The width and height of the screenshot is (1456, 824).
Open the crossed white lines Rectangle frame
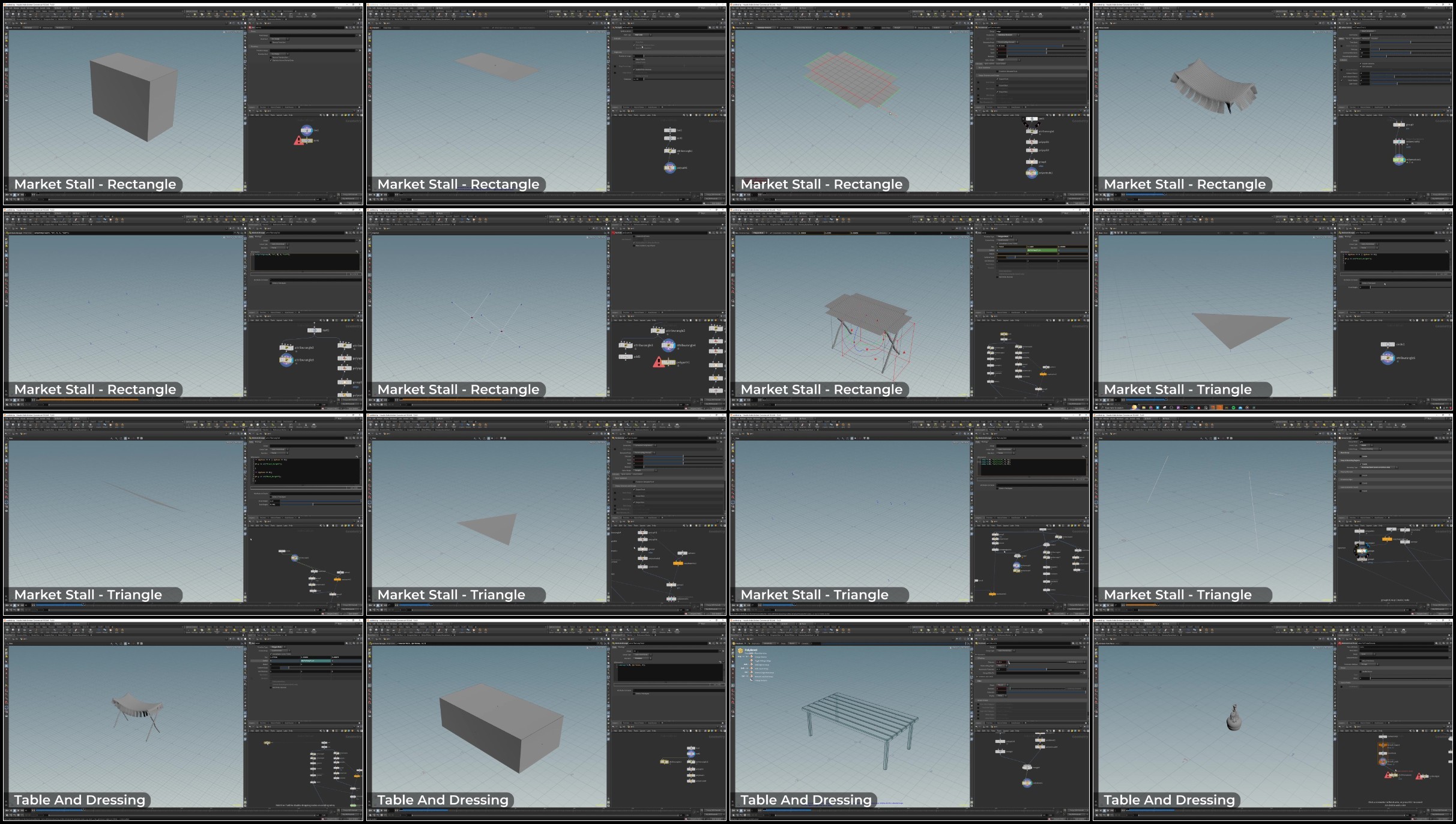[546, 309]
